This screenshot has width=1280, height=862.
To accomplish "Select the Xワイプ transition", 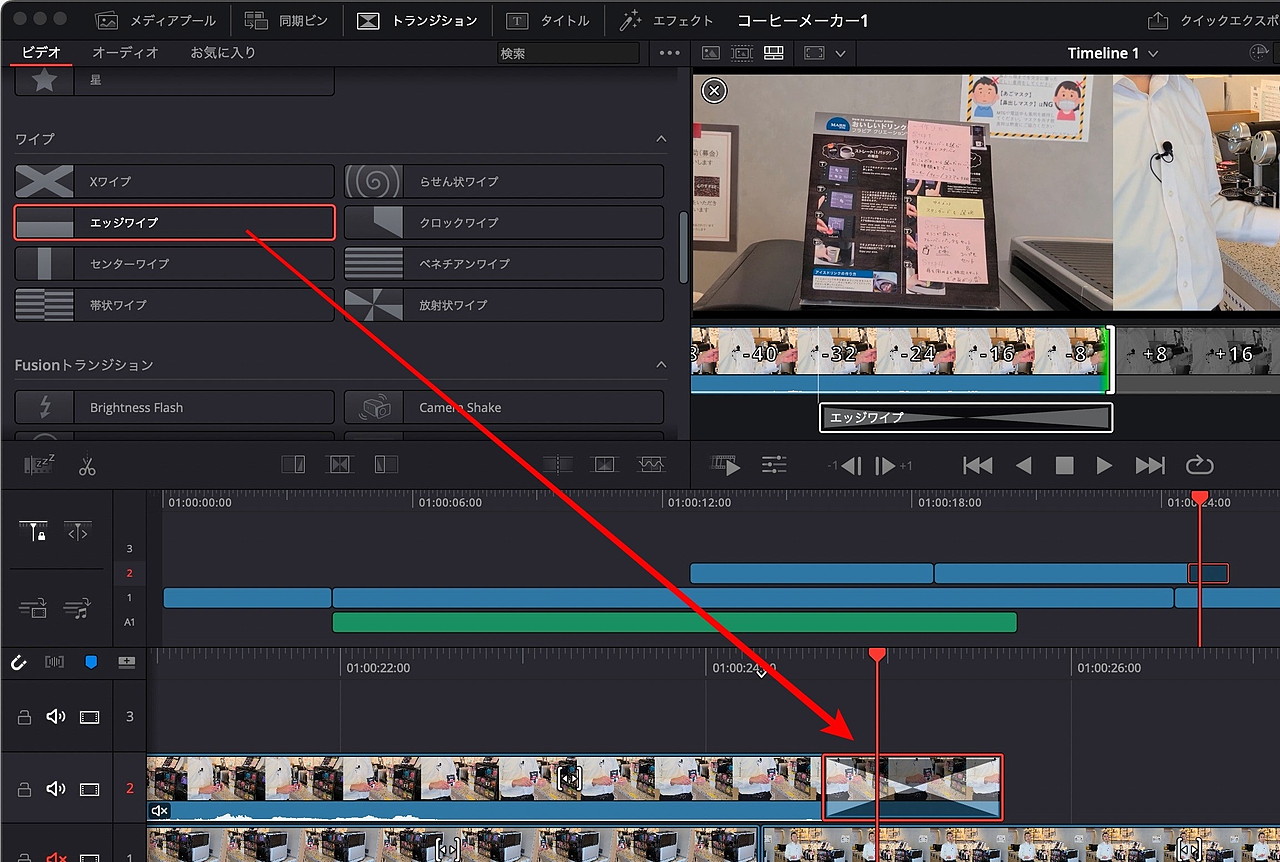I will (174, 181).
